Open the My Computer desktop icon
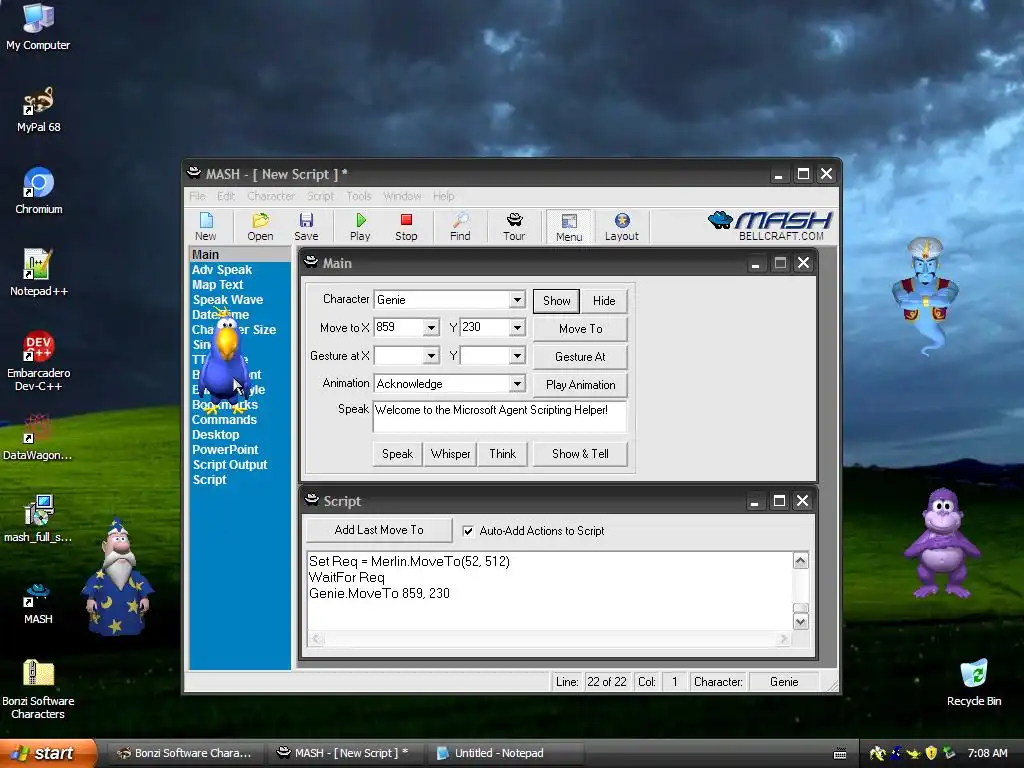The width and height of the screenshot is (1024, 768). (38, 27)
